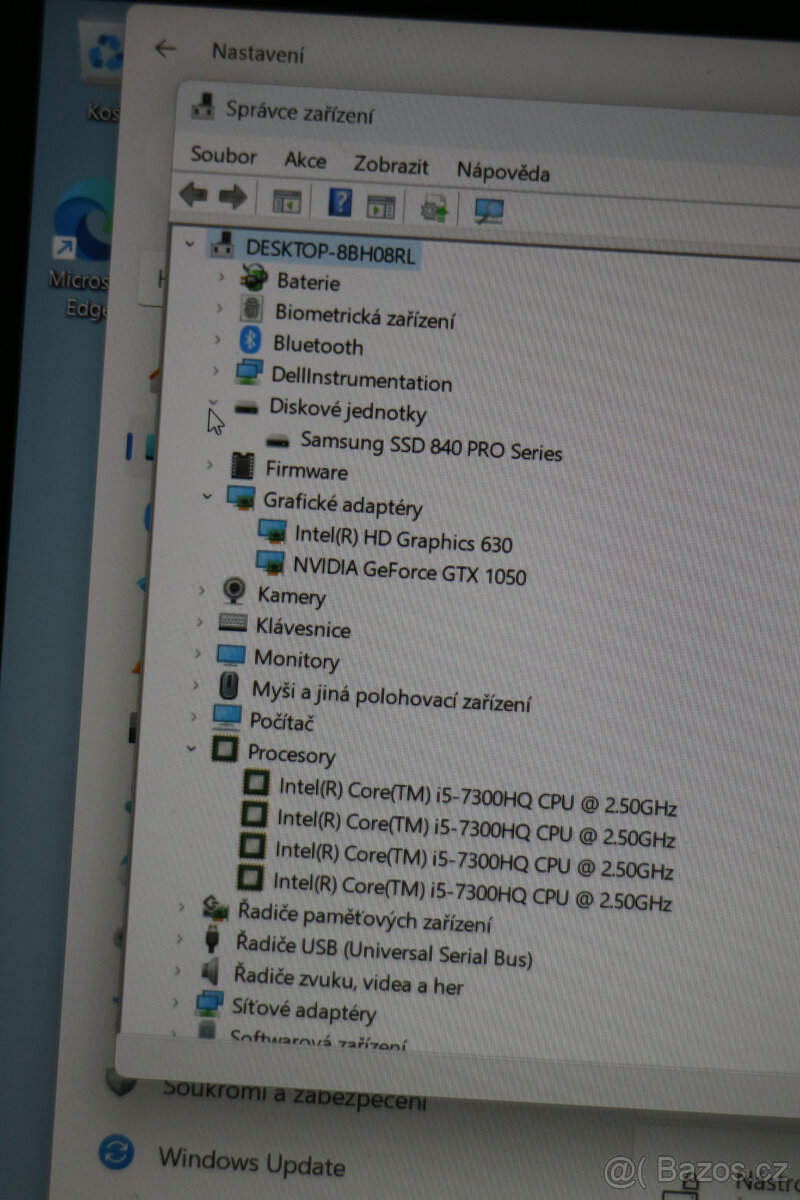Click the blue Help question mark toolbar icon
The height and width of the screenshot is (1200, 800).
(x=340, y=203)
